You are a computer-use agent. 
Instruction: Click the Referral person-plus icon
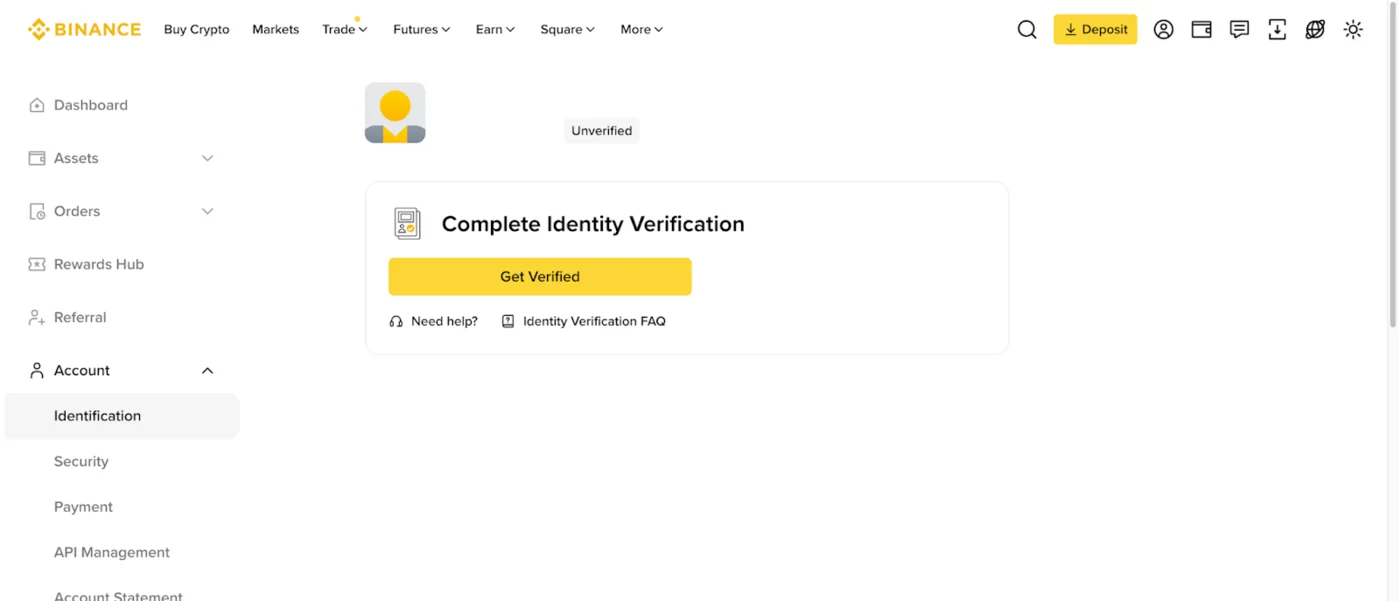pos(37,317)
